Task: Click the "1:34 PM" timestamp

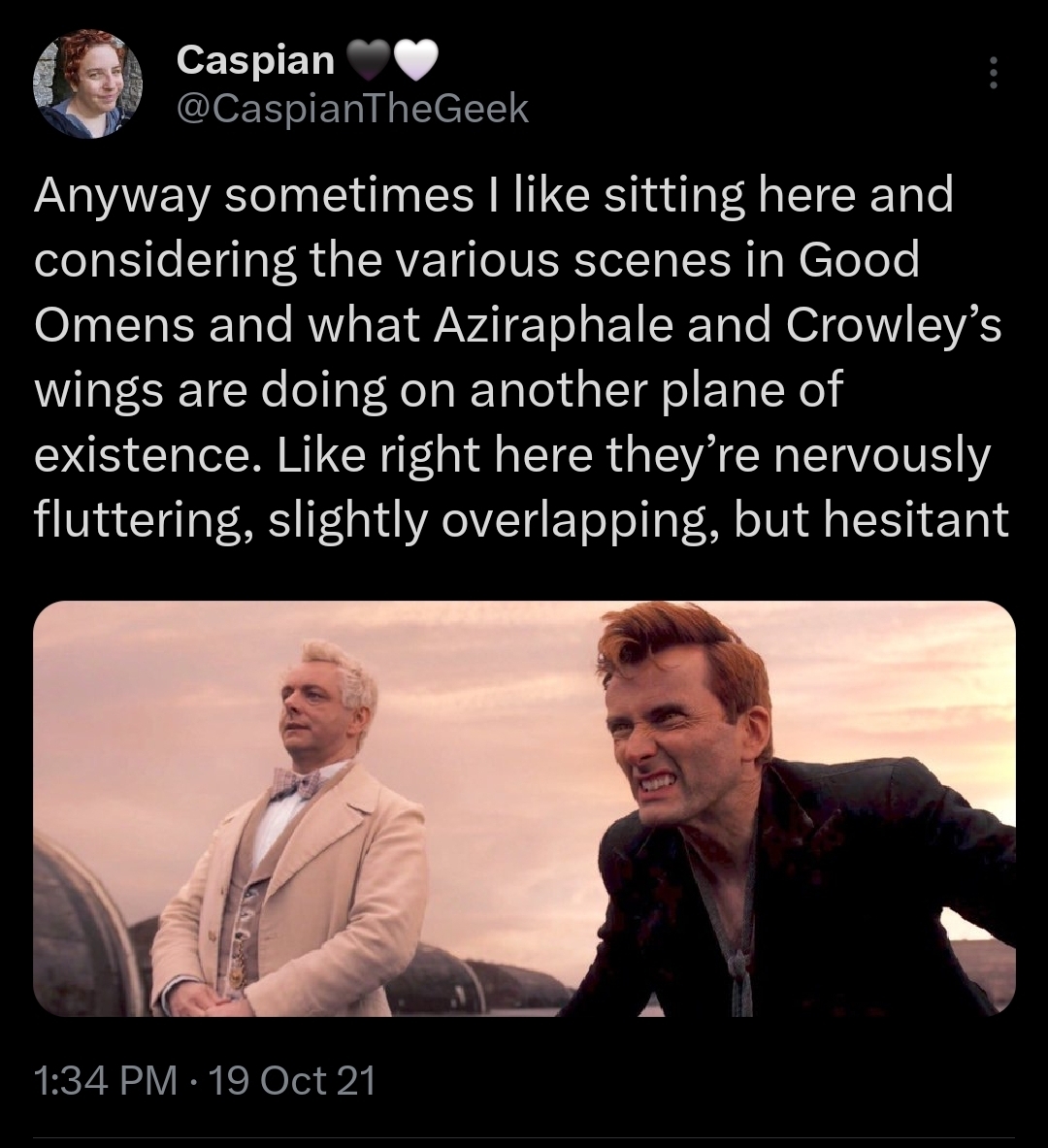Action: [105, 1080]
